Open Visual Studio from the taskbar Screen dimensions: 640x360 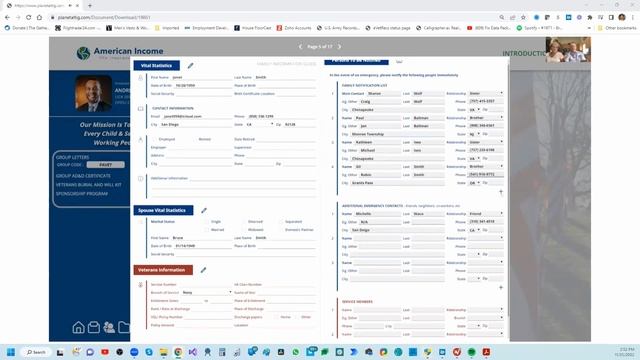pyautogui.click(x=193, y=352)
